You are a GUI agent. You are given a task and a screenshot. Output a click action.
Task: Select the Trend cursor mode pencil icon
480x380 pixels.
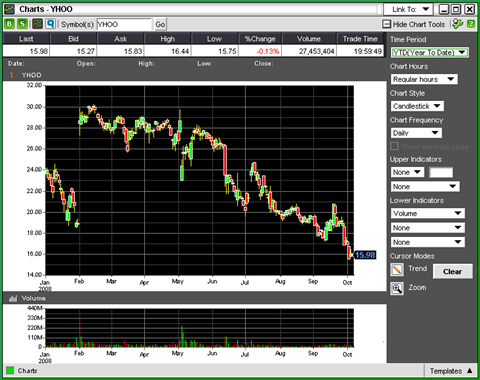pos(397,269)
